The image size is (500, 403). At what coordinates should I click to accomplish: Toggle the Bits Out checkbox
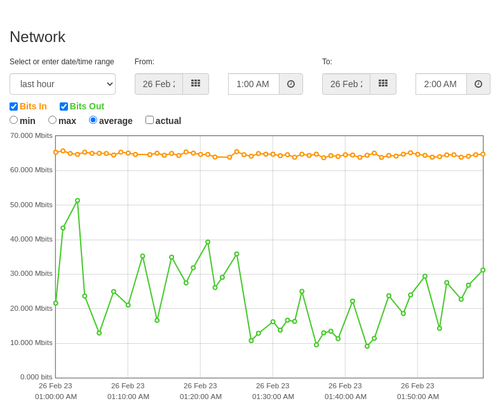click(x=64, y=106)
